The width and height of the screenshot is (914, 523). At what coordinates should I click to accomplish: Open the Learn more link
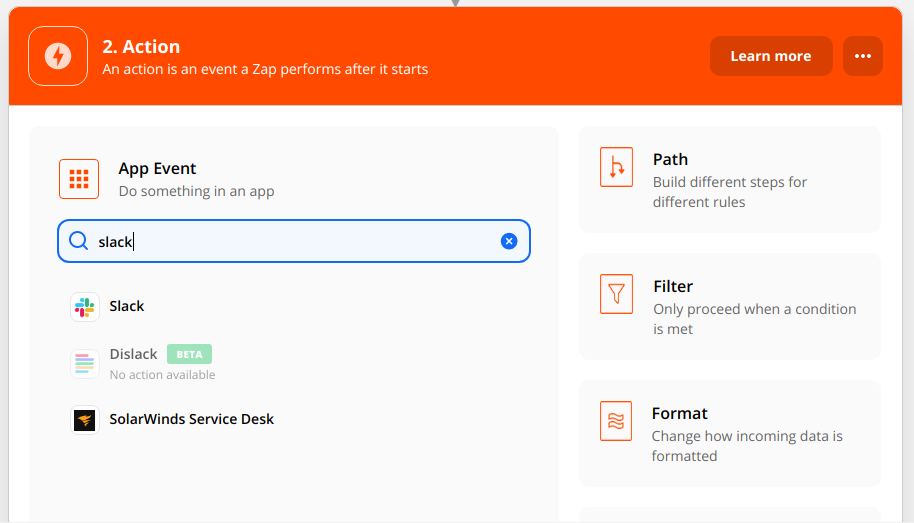[771, 56]
